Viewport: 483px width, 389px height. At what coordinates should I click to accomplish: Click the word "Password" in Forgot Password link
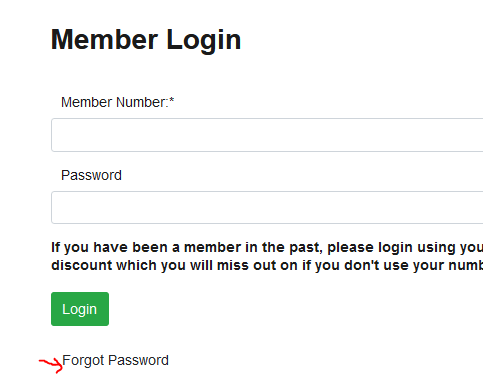[x=138, y=360]
